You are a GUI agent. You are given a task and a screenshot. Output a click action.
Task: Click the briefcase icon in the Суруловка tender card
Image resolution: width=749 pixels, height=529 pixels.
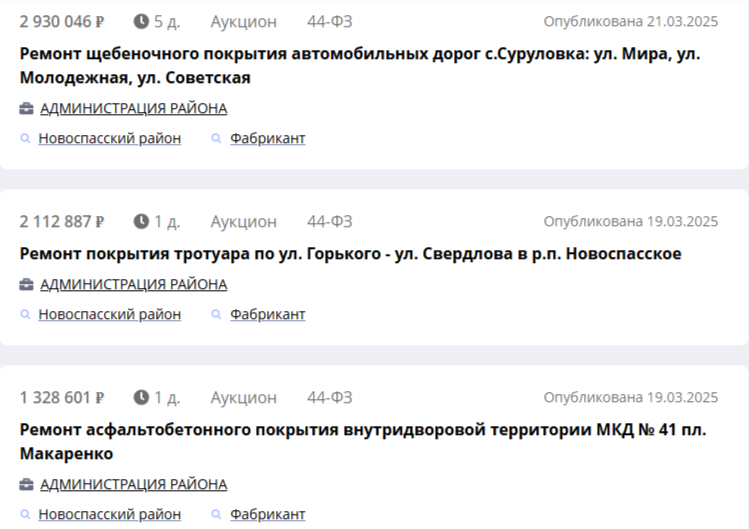click(27, 109)
